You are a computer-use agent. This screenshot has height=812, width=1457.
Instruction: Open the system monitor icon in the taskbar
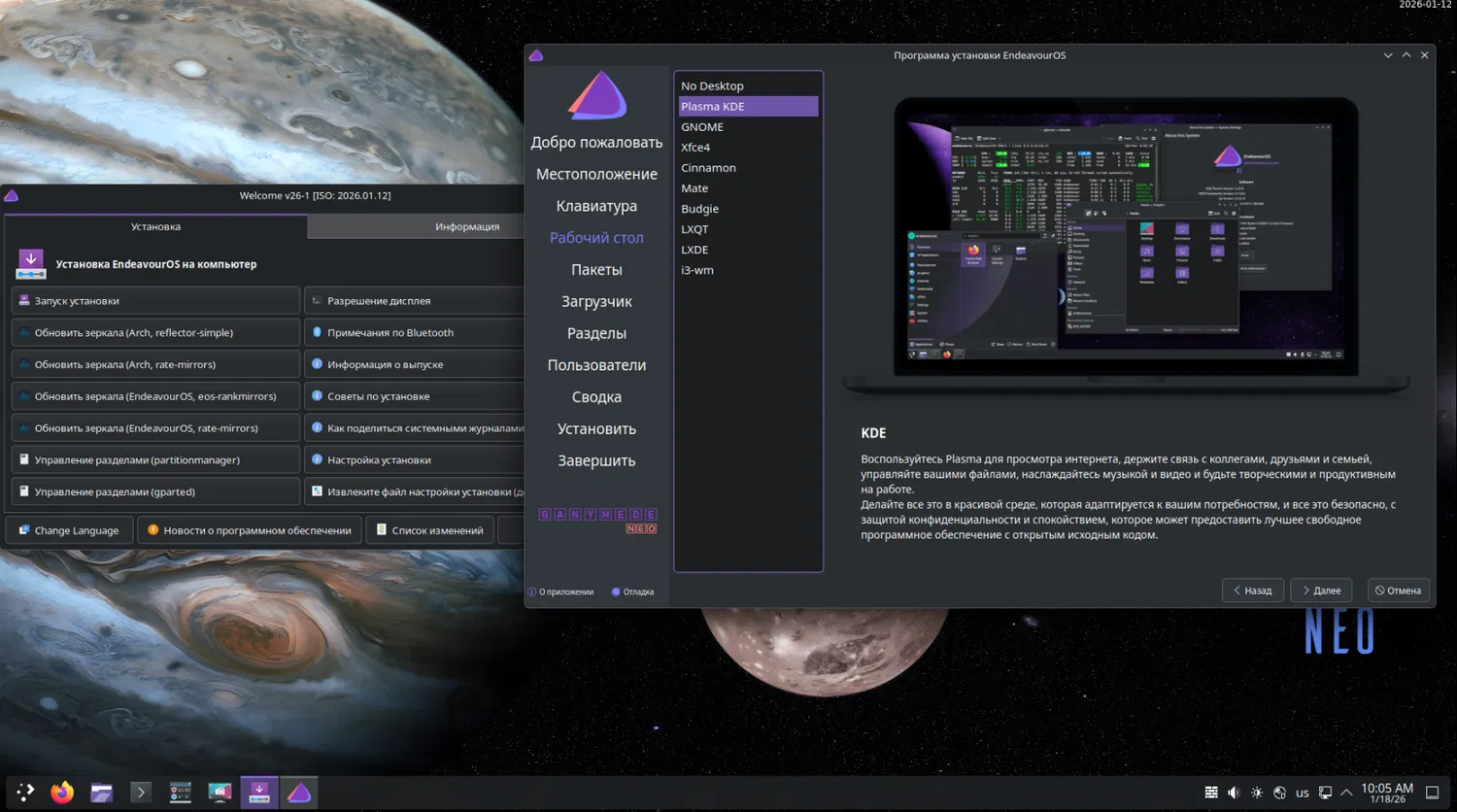180,793
